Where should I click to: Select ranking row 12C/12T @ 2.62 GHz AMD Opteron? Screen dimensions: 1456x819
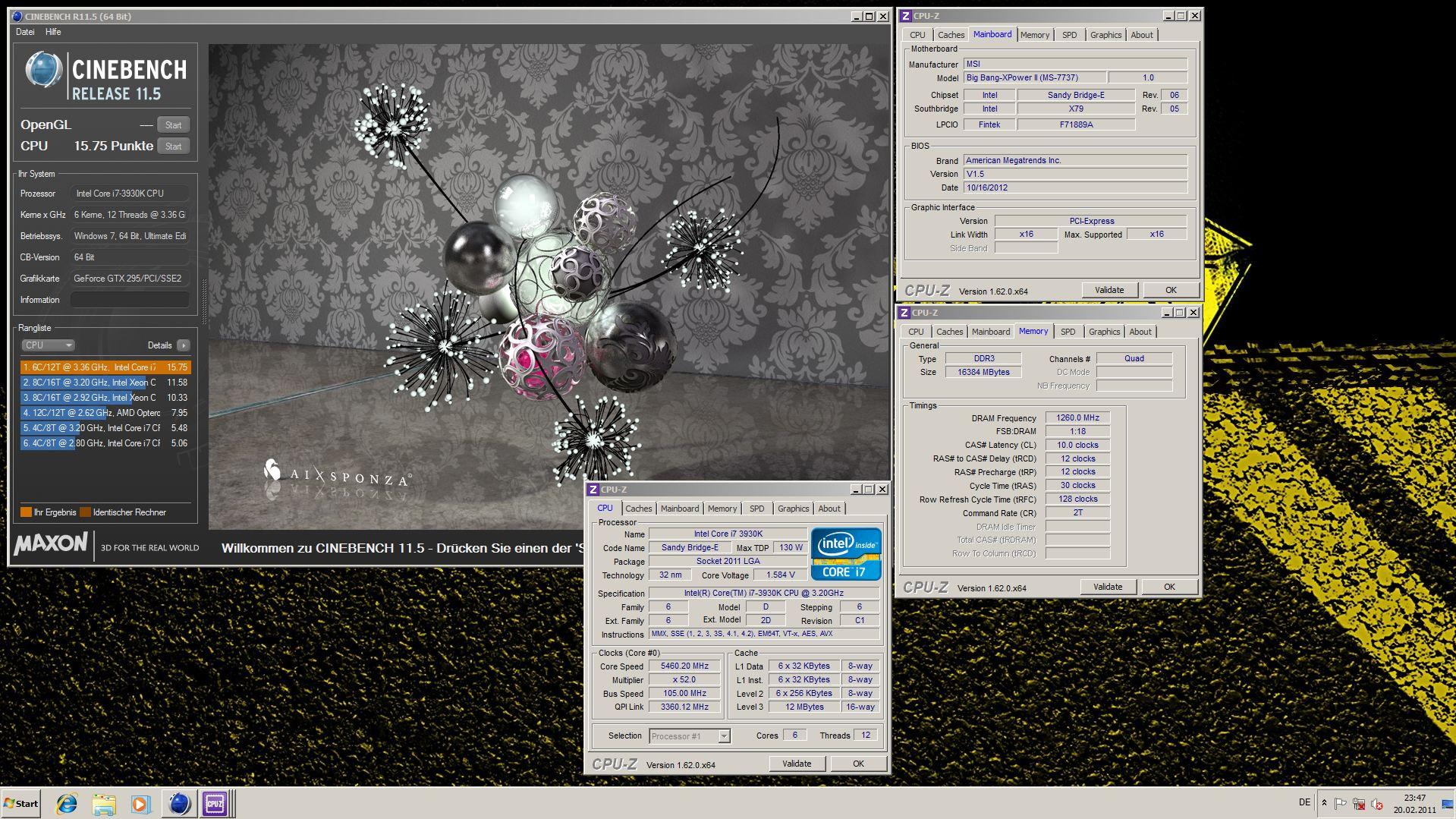click(105, 413)
